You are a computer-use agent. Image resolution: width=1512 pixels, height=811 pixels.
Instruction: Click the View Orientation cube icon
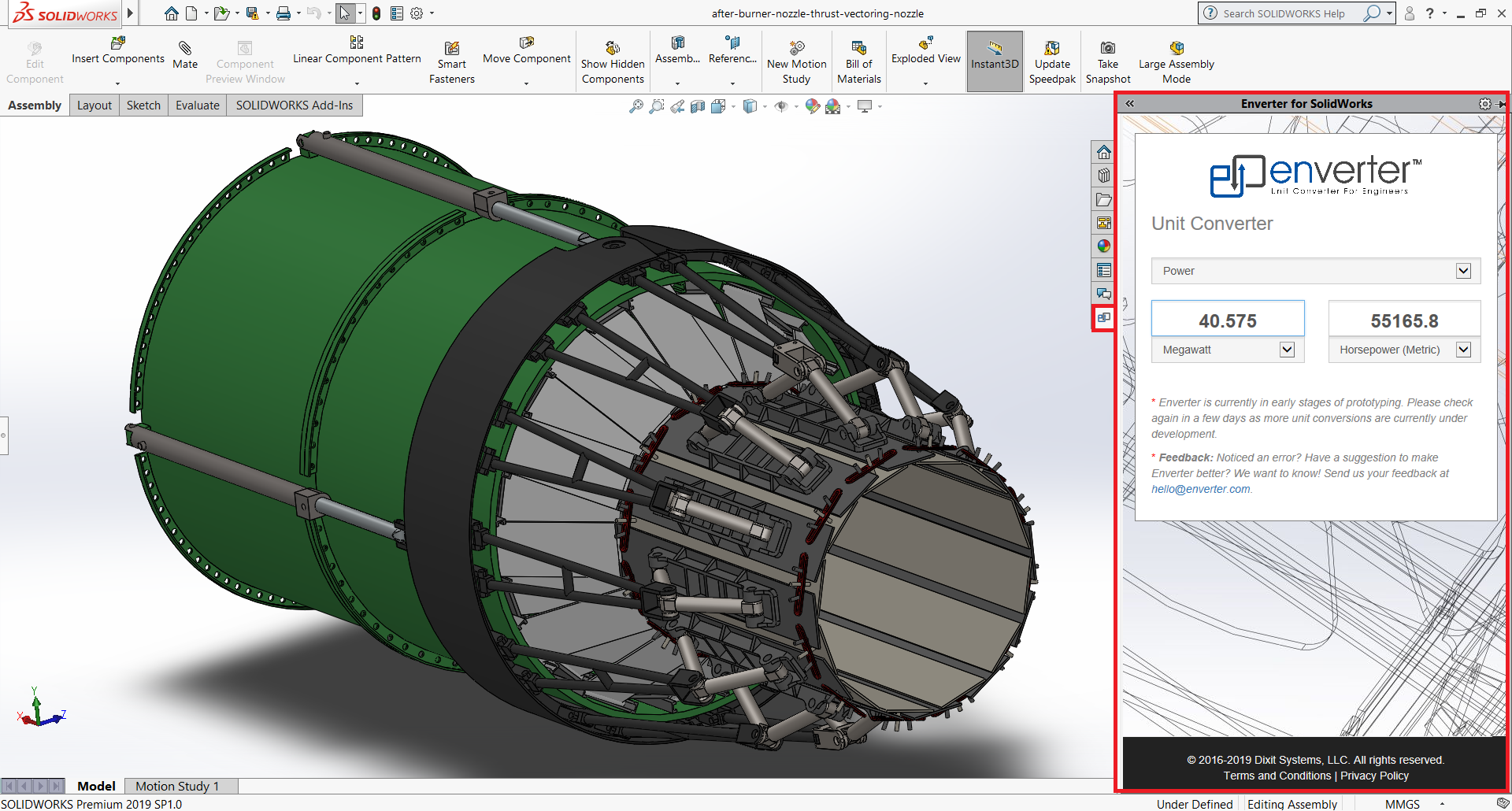(718, 106)
